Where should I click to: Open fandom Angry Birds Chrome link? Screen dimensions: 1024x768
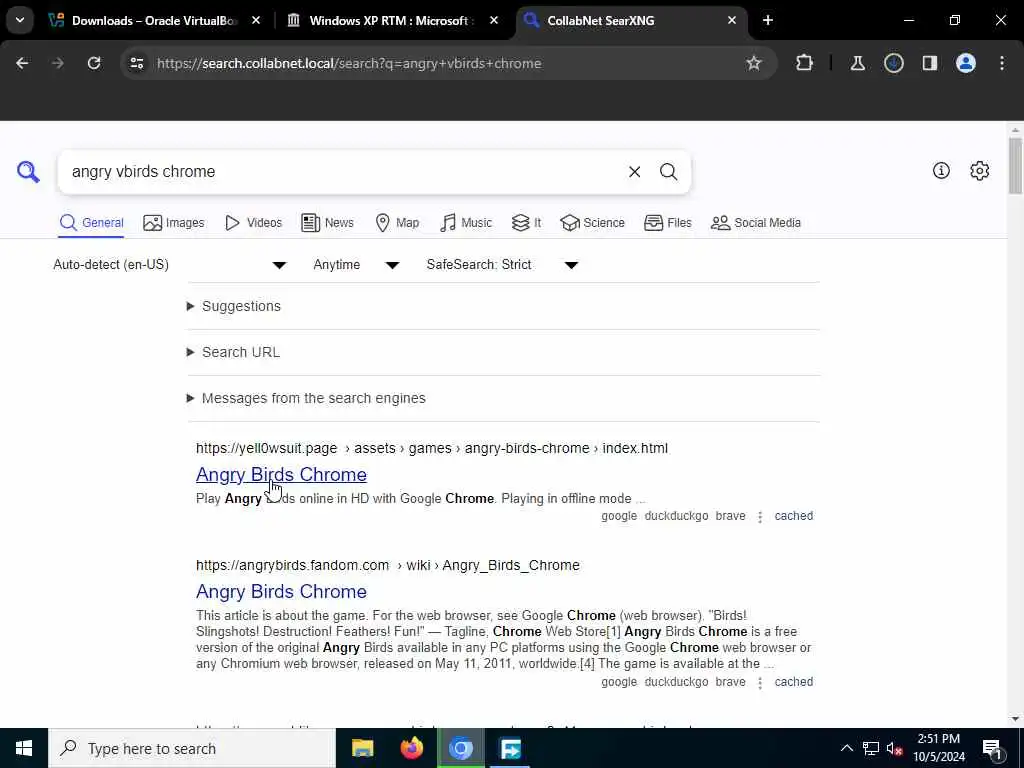[x=281, y=592]
